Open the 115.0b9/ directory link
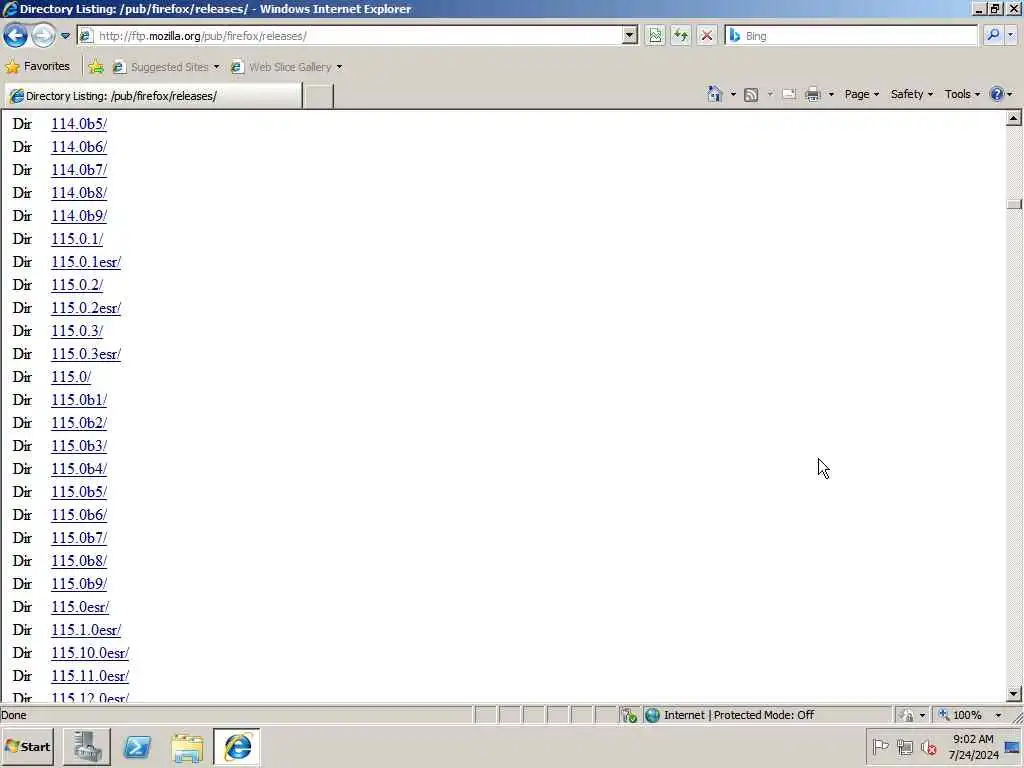Screen dimensions: 1024x768 (79, 584)
